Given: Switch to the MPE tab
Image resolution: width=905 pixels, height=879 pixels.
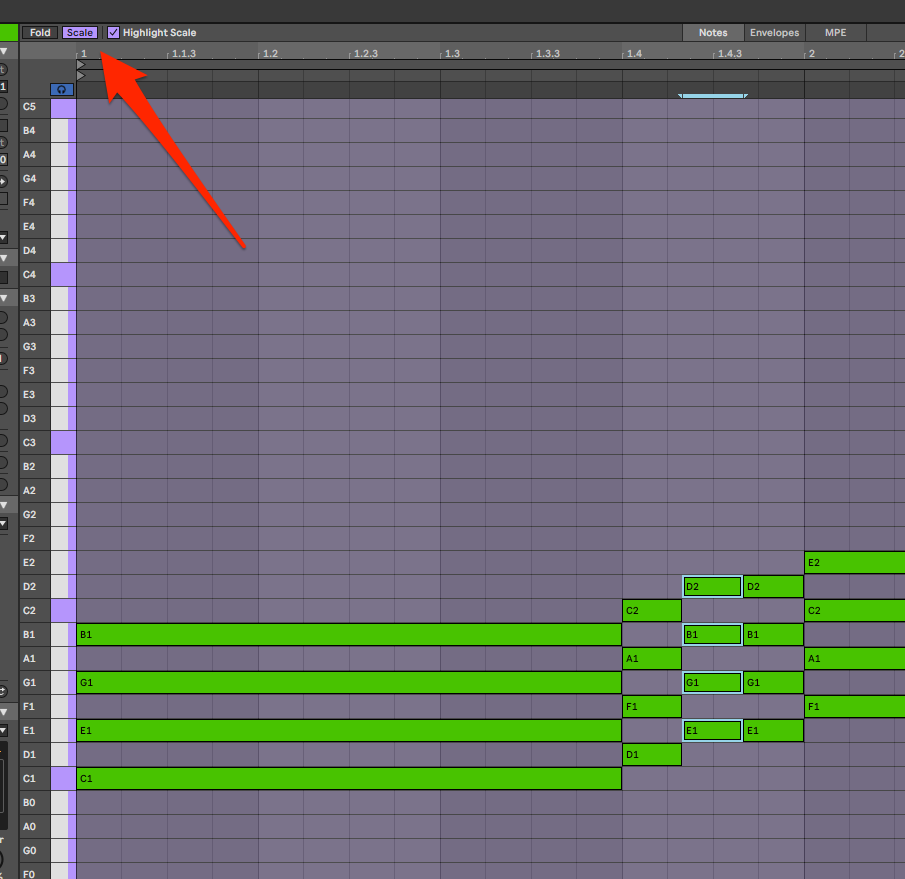Looking at the screenshot, I should [x=835, y=33].
